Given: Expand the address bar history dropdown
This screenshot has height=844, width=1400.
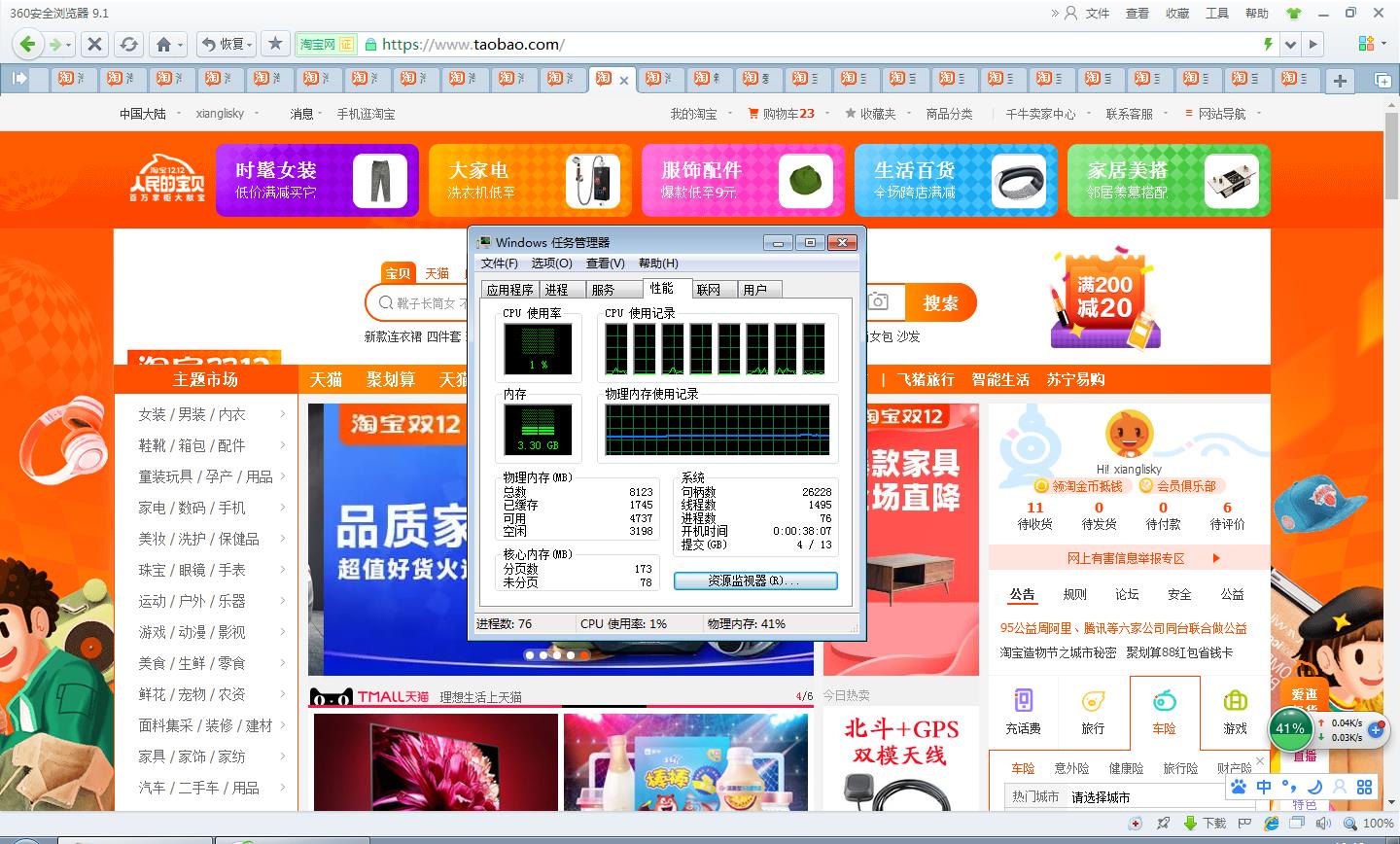Looking at the screenshot, I should click(x=1290, y=44).
